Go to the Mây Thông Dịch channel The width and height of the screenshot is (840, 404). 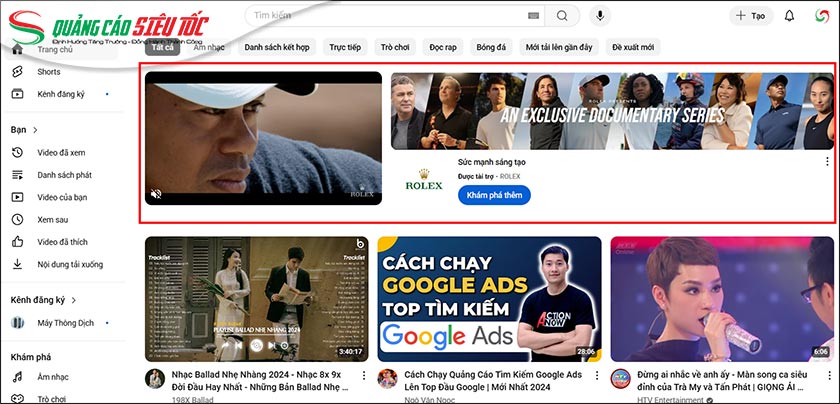[65, 323]
